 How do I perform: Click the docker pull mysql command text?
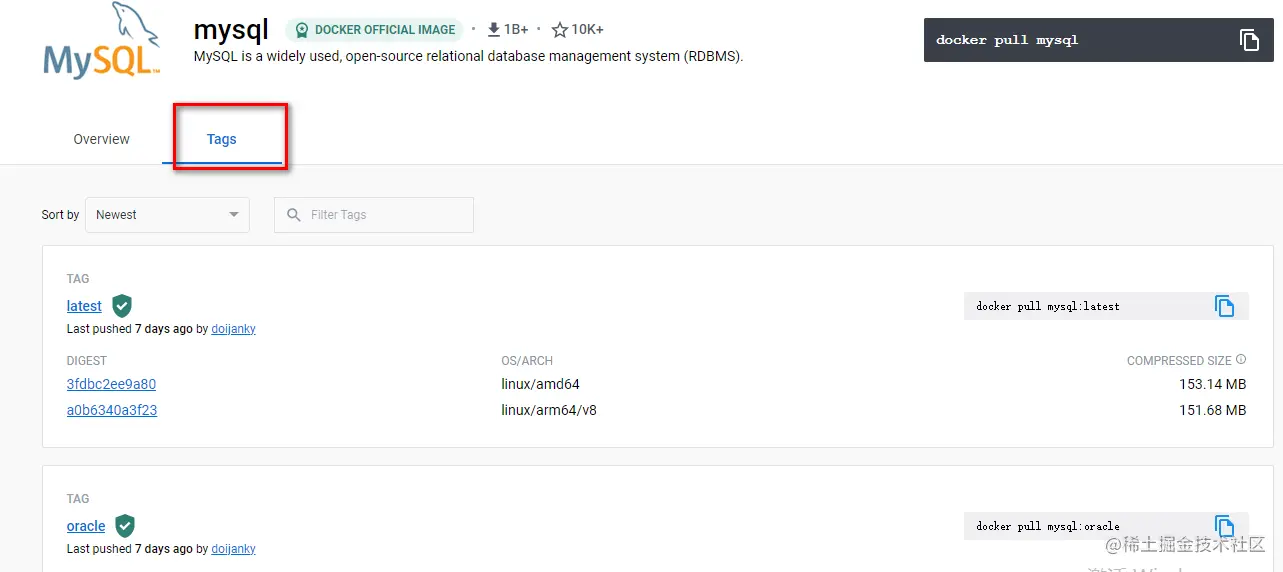[x=1007, y=40]
